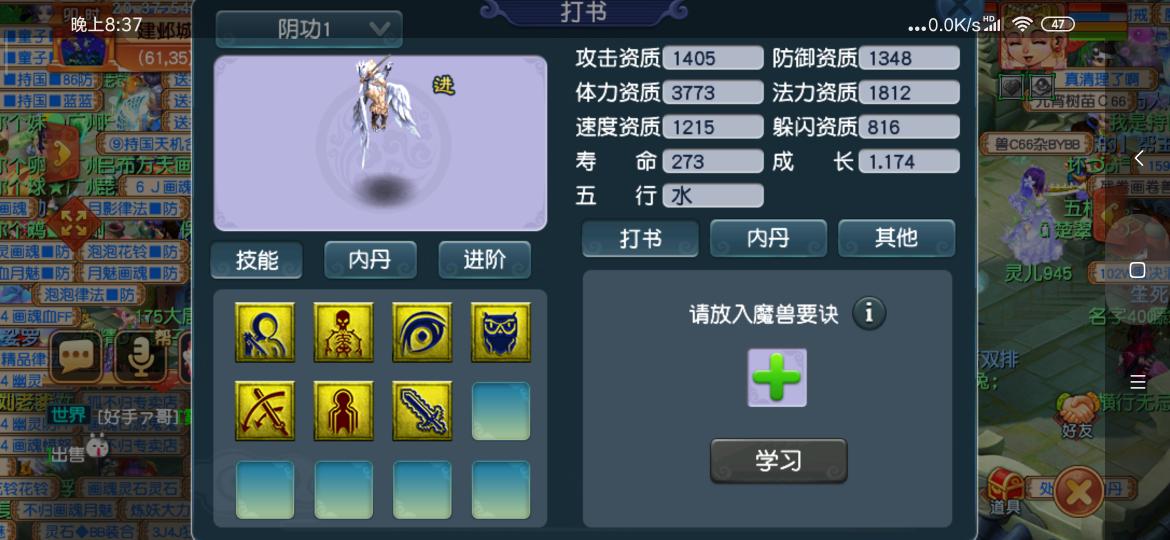Select the skull skill icon
1170x540 pixels.
[x=343, y=332]
